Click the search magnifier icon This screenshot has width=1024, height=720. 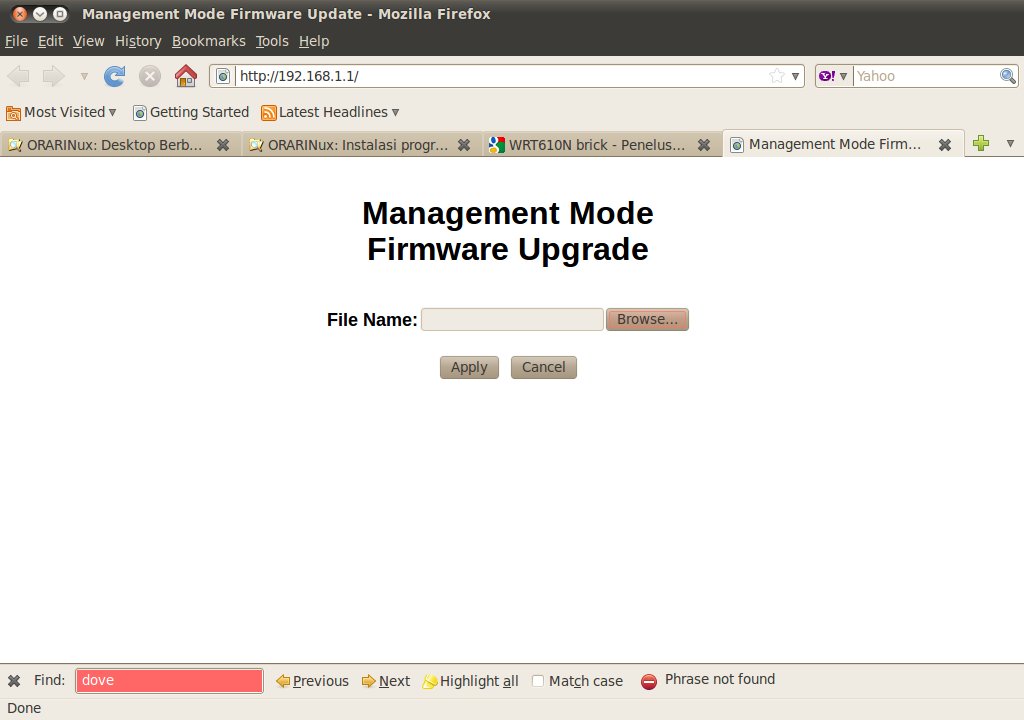point(1008,76)
